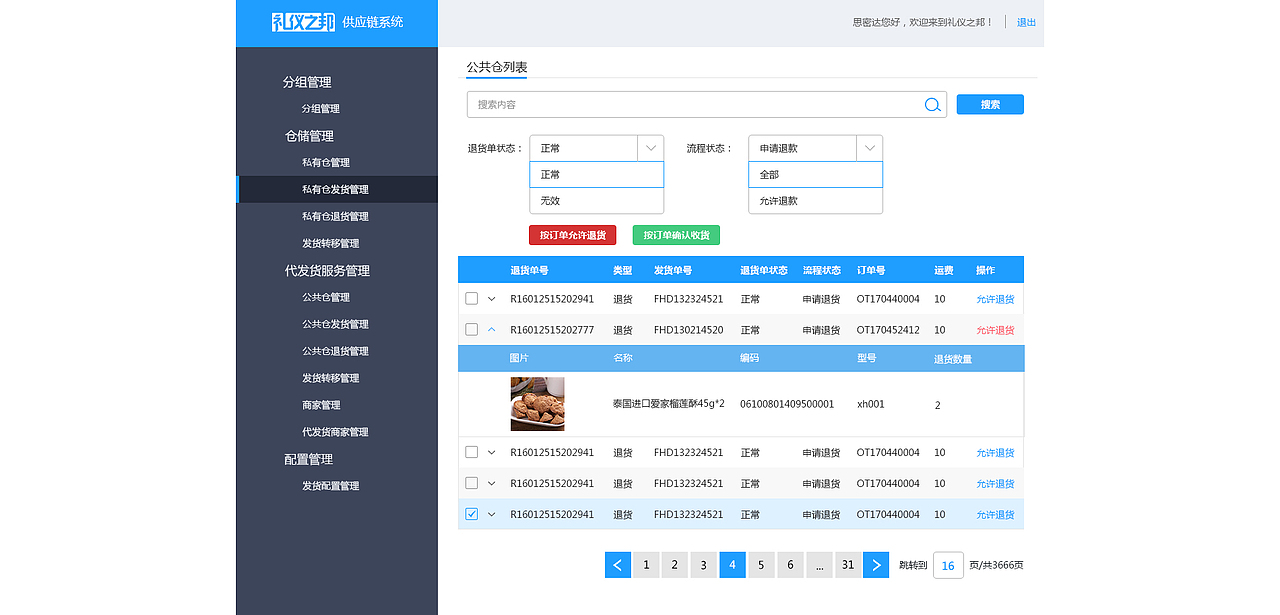Click the red 允许退货 link in row R16012515202777
Screen dimensions: 1280x615
(995, 330)
